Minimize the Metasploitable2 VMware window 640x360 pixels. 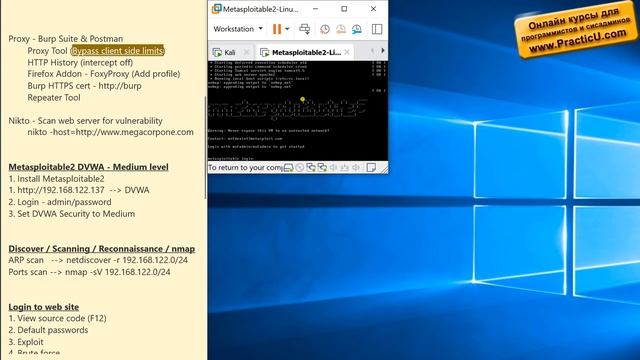point(316,9)
